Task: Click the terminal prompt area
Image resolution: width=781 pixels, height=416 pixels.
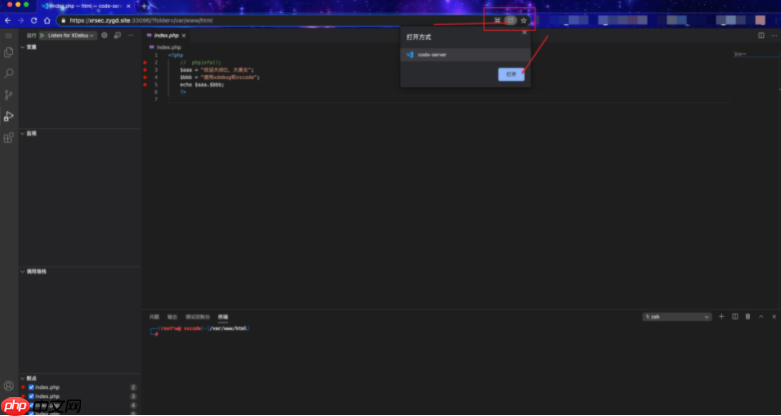Action: point(199,331)
